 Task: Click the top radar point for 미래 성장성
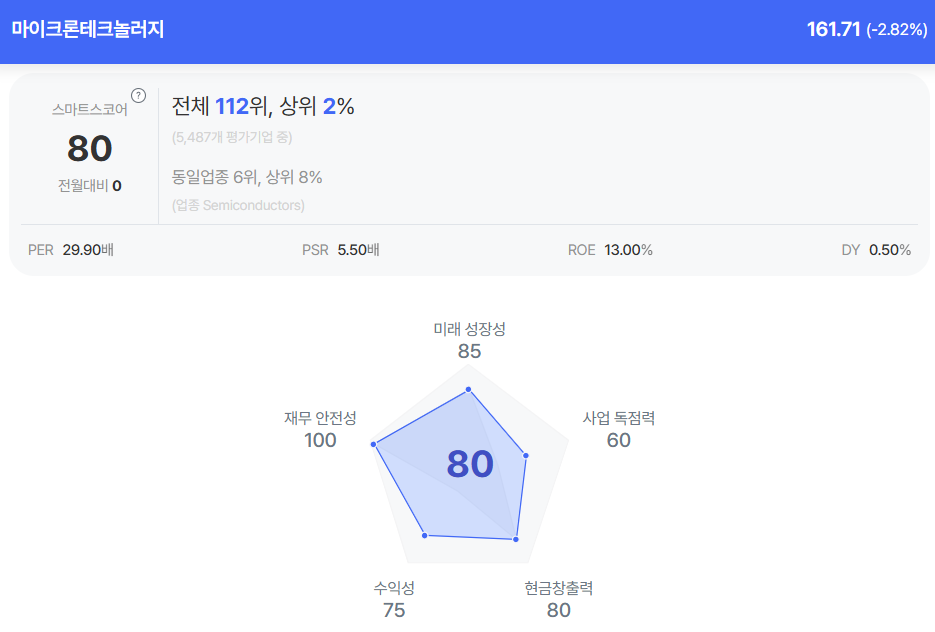click(x=468, y=390)
